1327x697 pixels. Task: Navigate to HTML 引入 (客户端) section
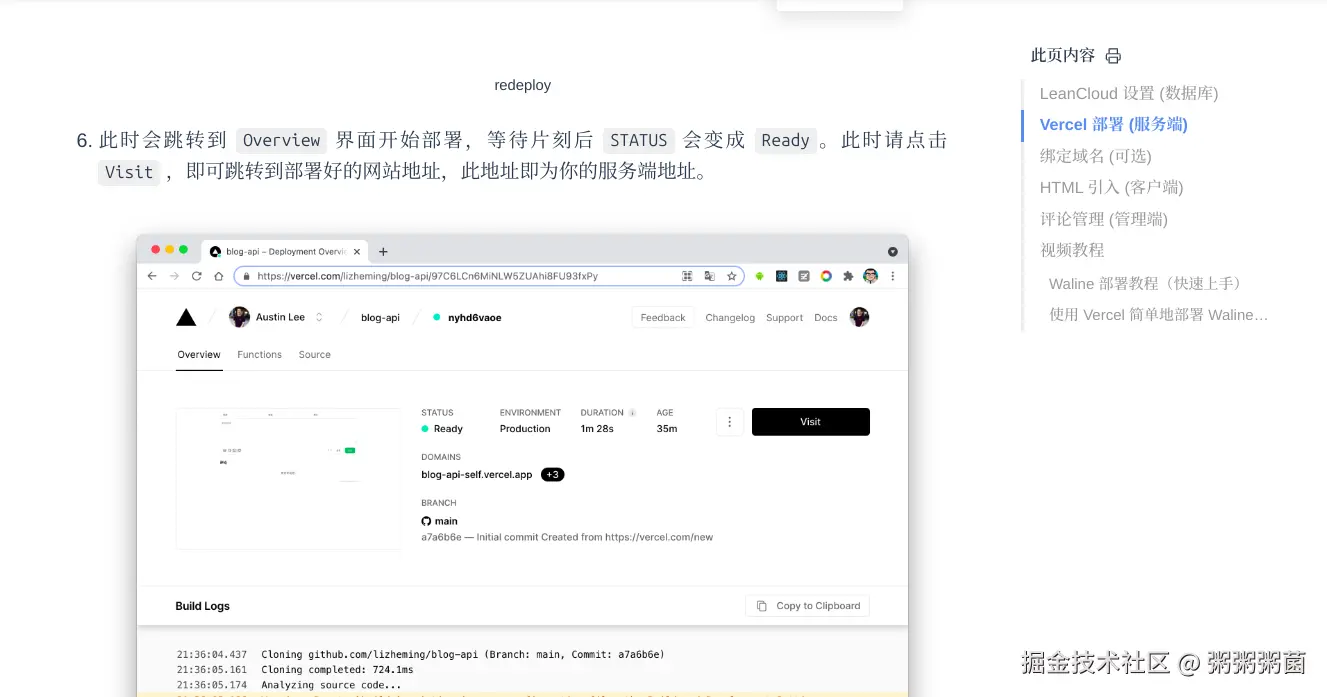coord(1112,187)
